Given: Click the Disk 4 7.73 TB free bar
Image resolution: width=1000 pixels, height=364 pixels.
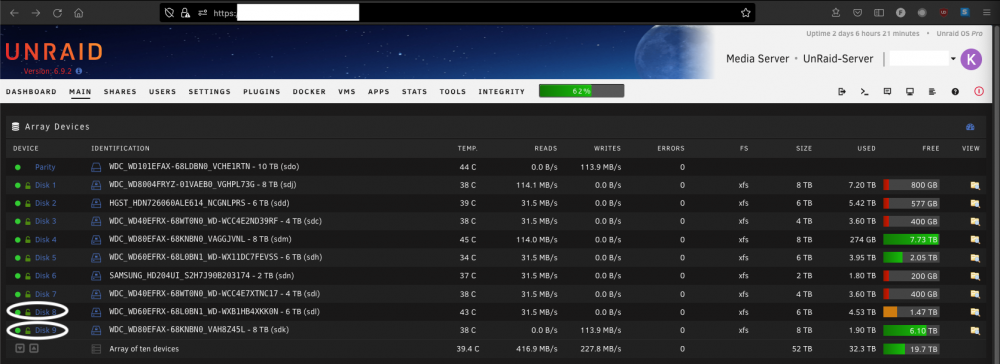Looking at the screenshot, I should [911, 240].
